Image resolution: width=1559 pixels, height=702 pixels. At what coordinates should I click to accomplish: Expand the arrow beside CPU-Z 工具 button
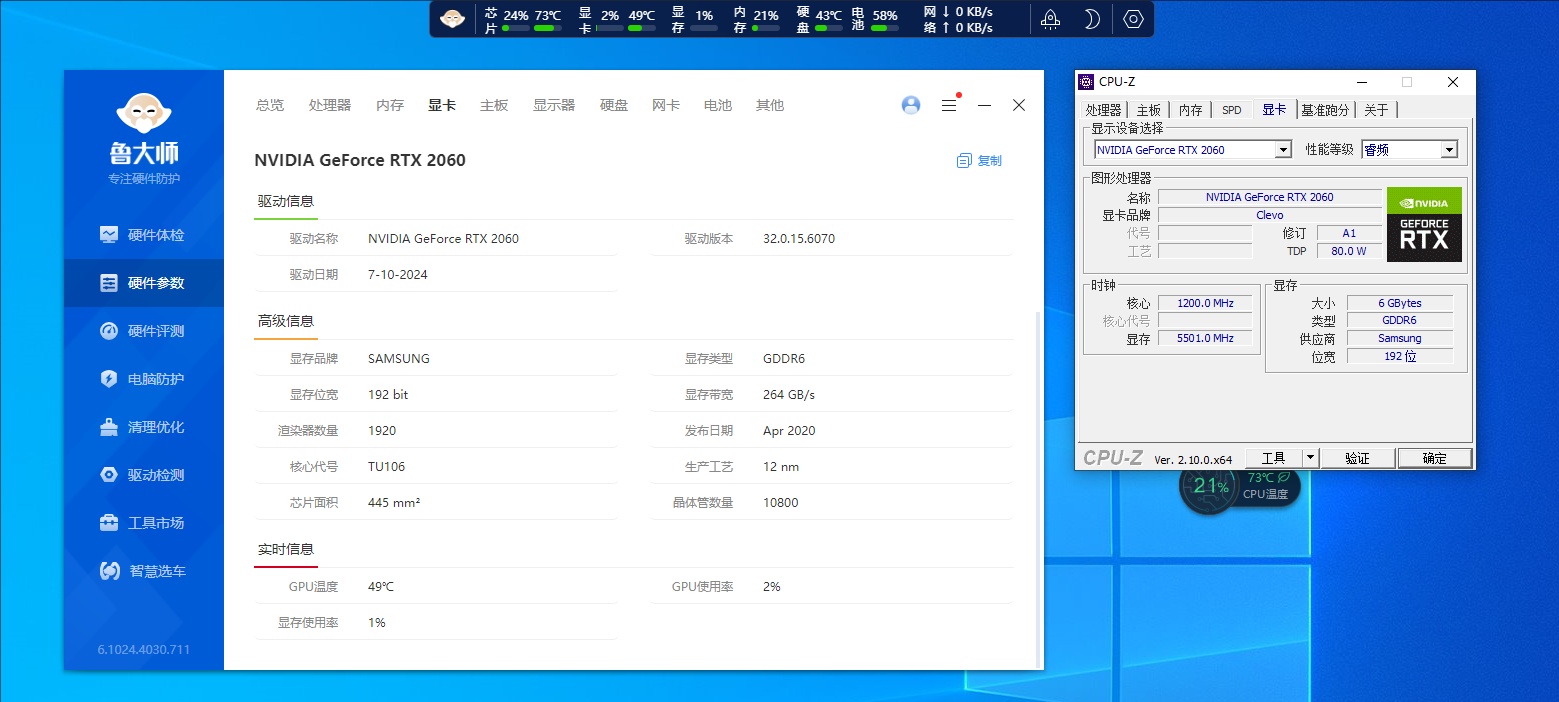coord(1310,458)
